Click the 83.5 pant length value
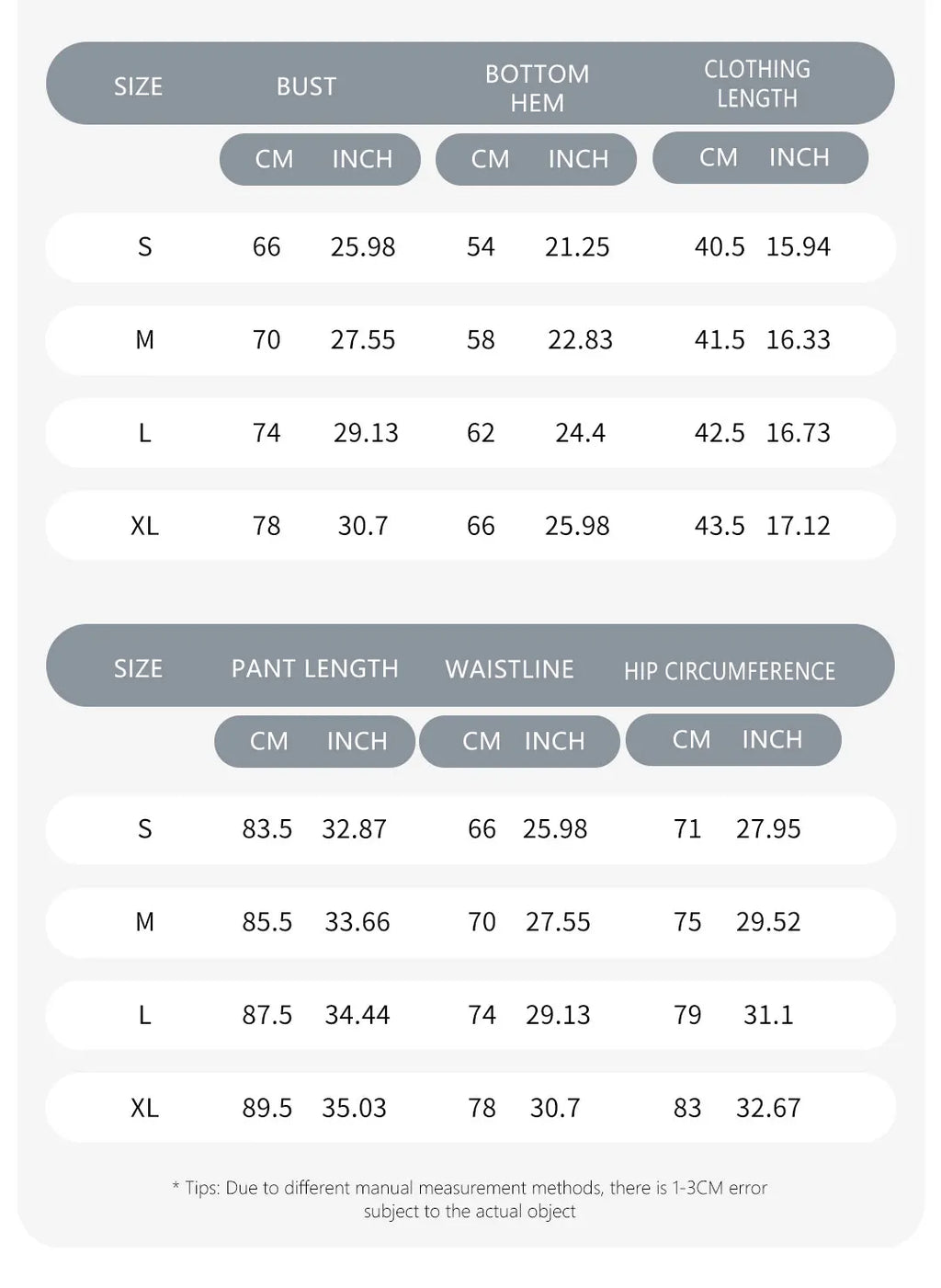Image resolution: width=941 pixels, height=1288 pixels. pos(266,829)
